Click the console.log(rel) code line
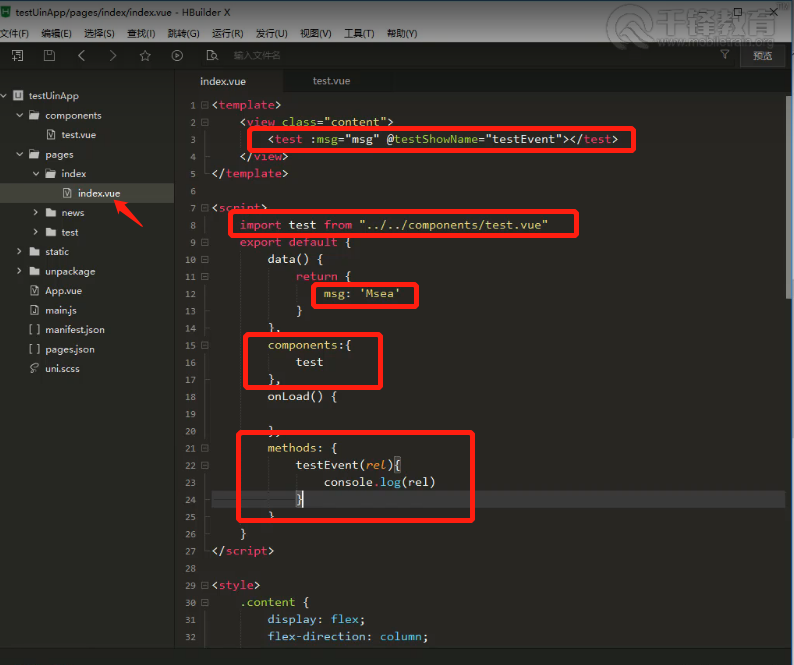Screen dimensions: 794x665 [379, 482]
